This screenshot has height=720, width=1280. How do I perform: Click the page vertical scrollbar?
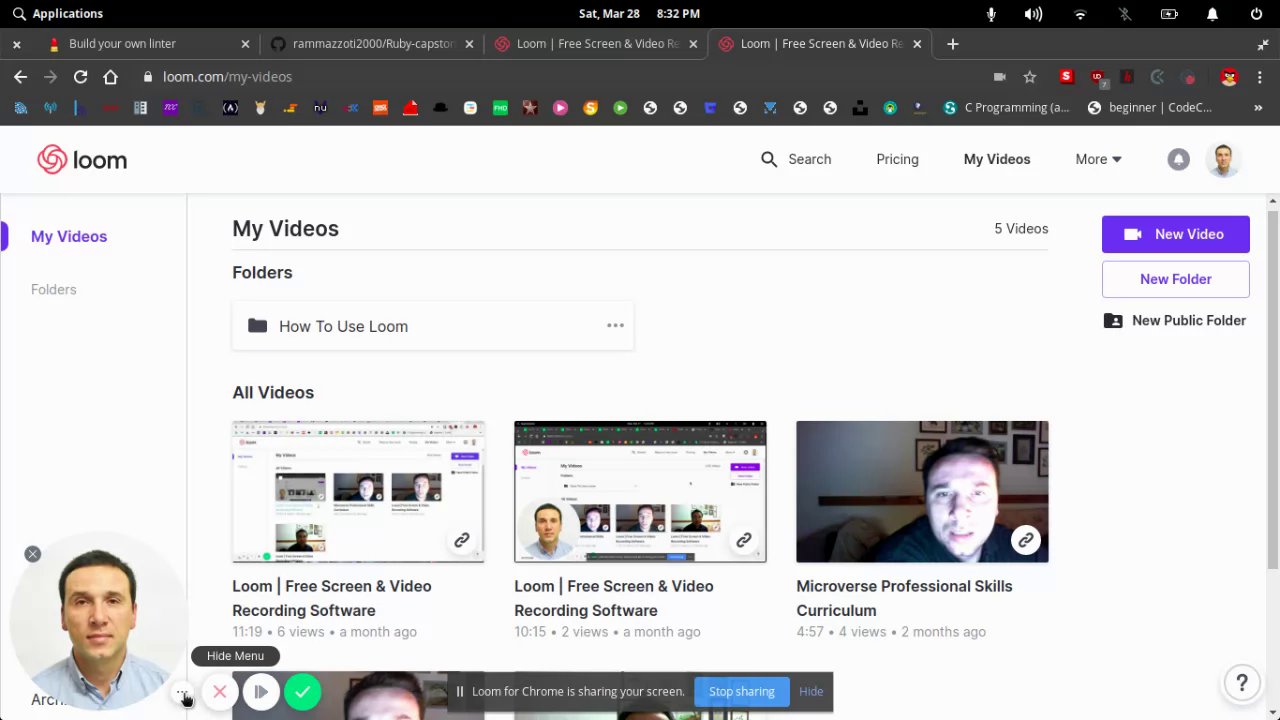coord(1273,390)
